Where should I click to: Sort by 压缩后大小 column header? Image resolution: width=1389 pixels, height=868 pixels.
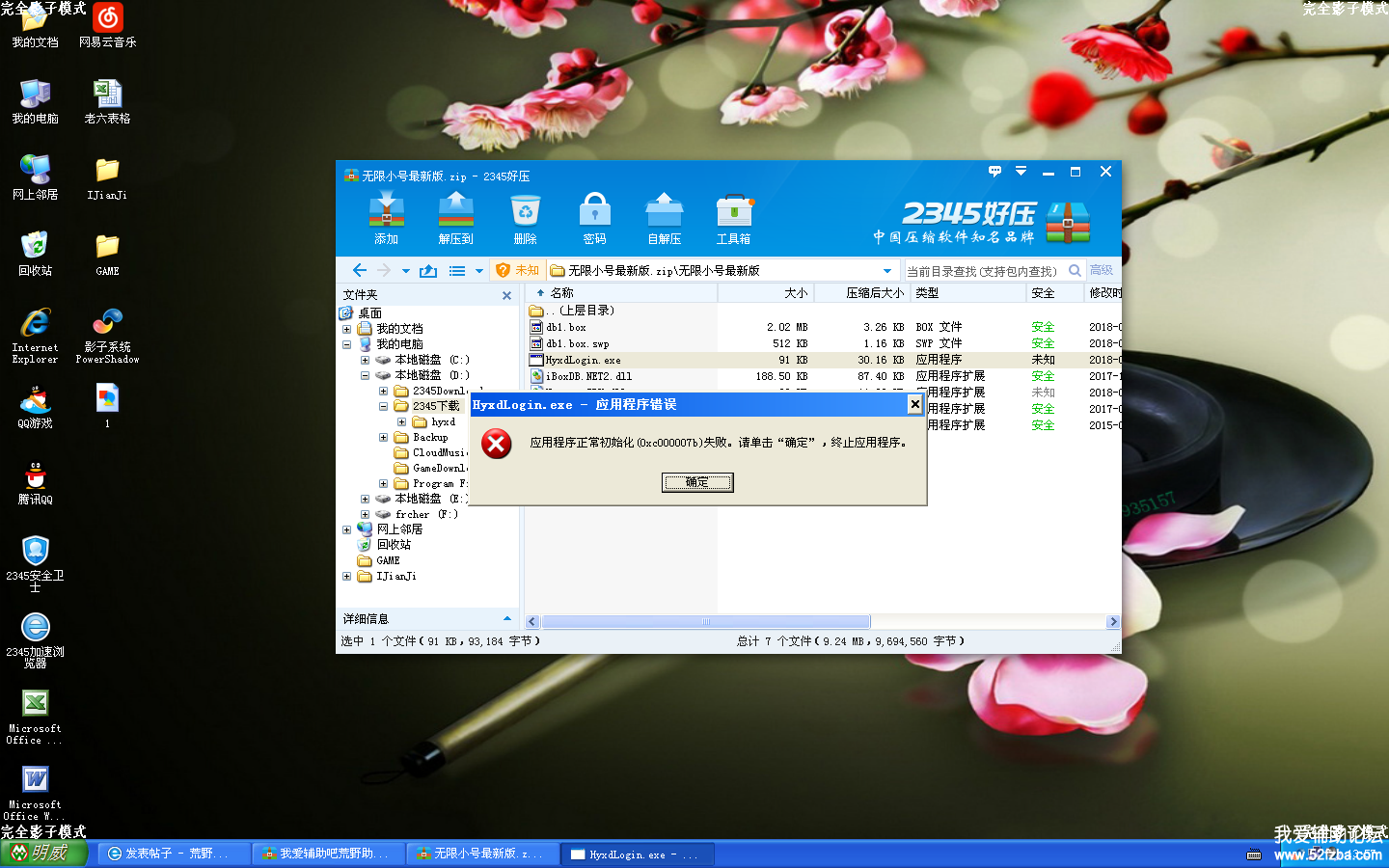click(862, 293)
